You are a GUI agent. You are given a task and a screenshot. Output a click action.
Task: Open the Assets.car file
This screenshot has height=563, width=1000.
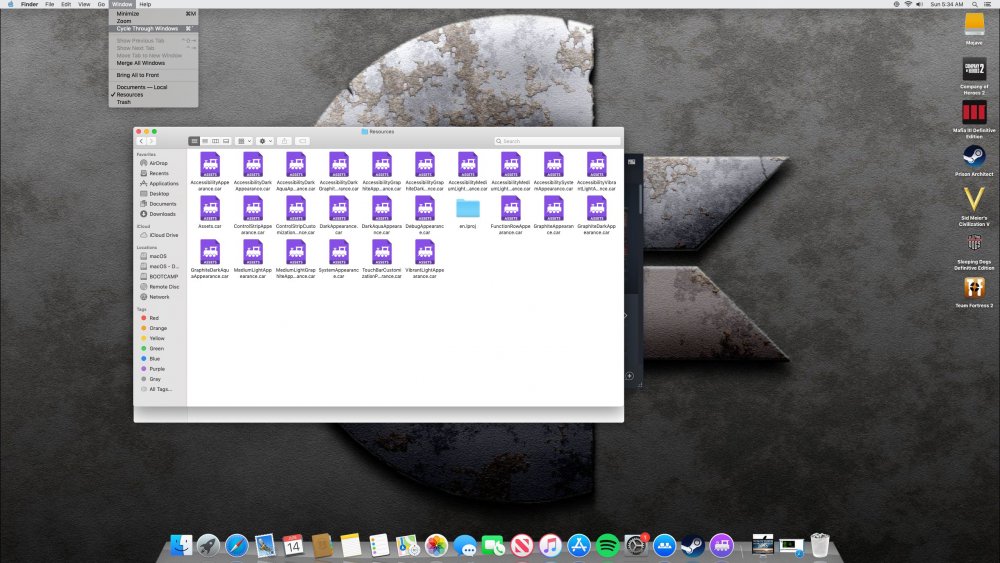point(210,208)
